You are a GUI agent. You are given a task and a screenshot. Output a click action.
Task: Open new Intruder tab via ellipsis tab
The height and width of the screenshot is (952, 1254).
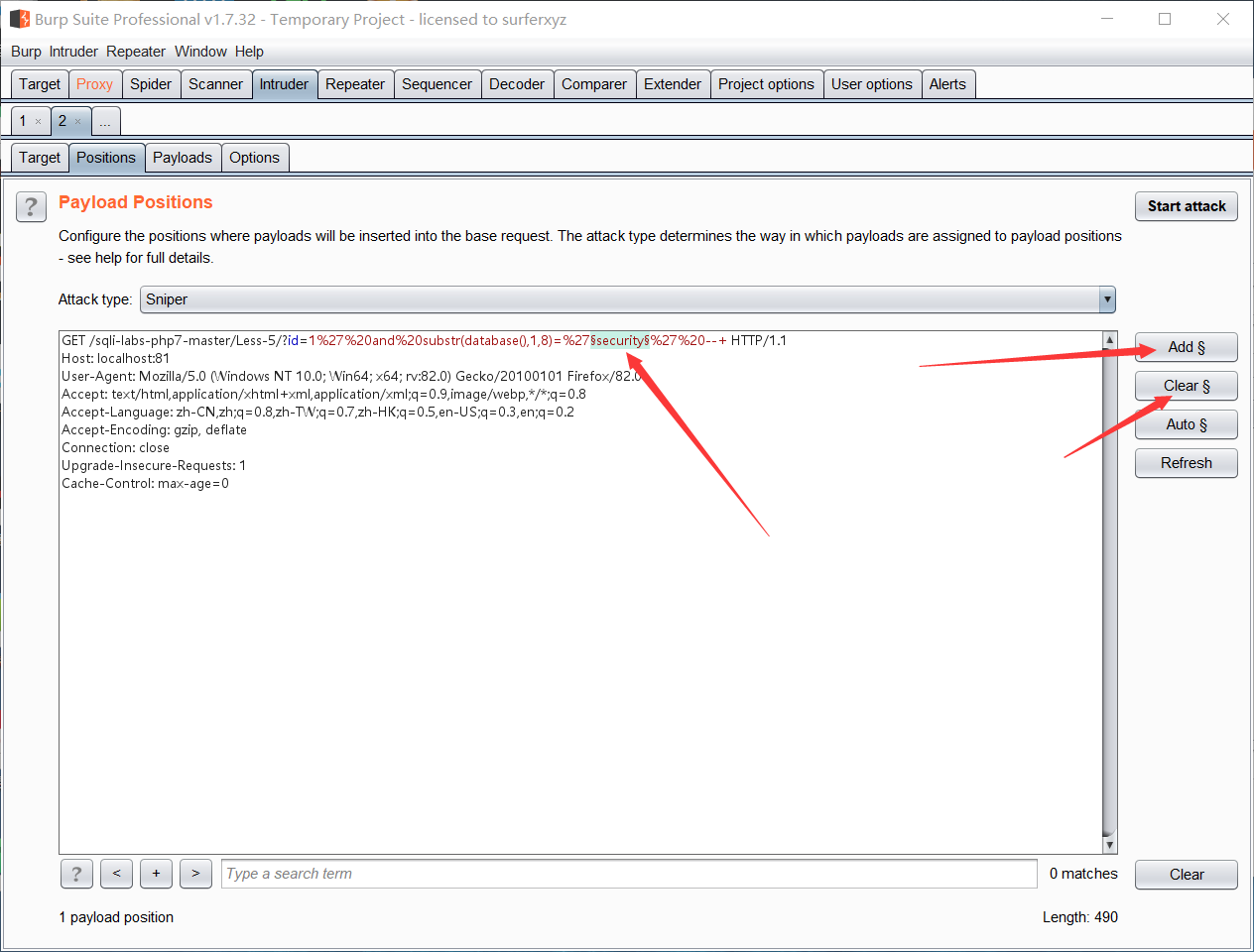point(105,122)
